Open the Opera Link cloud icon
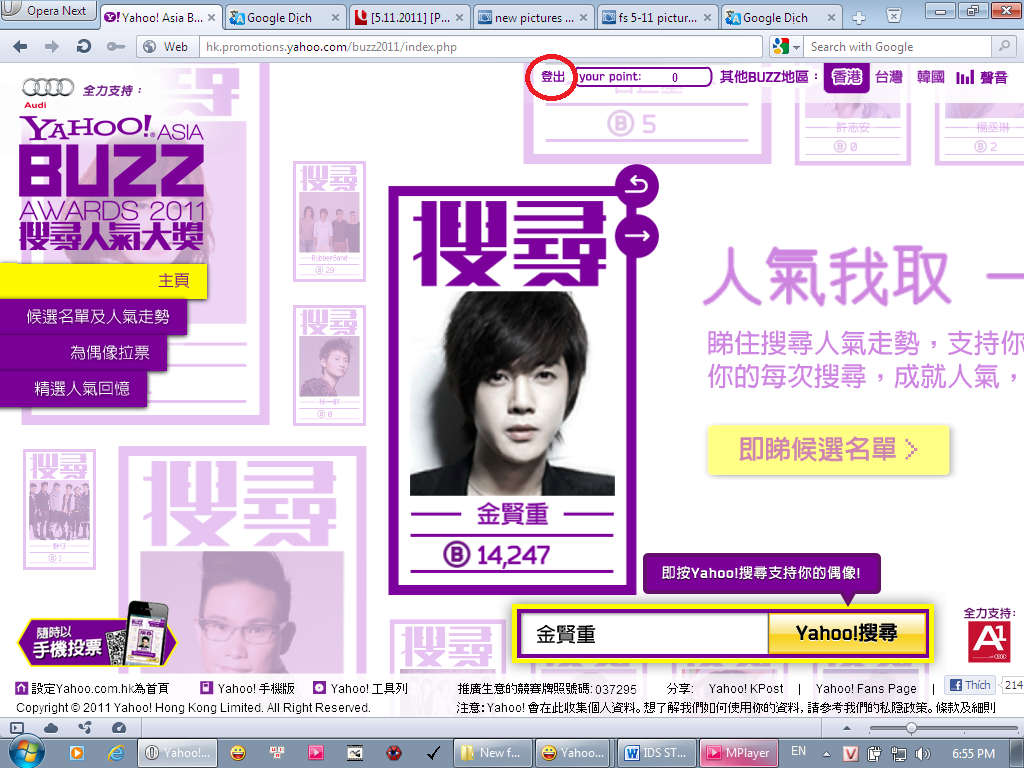The width and height of the screenshot is (1024, 768). [51, 728]
